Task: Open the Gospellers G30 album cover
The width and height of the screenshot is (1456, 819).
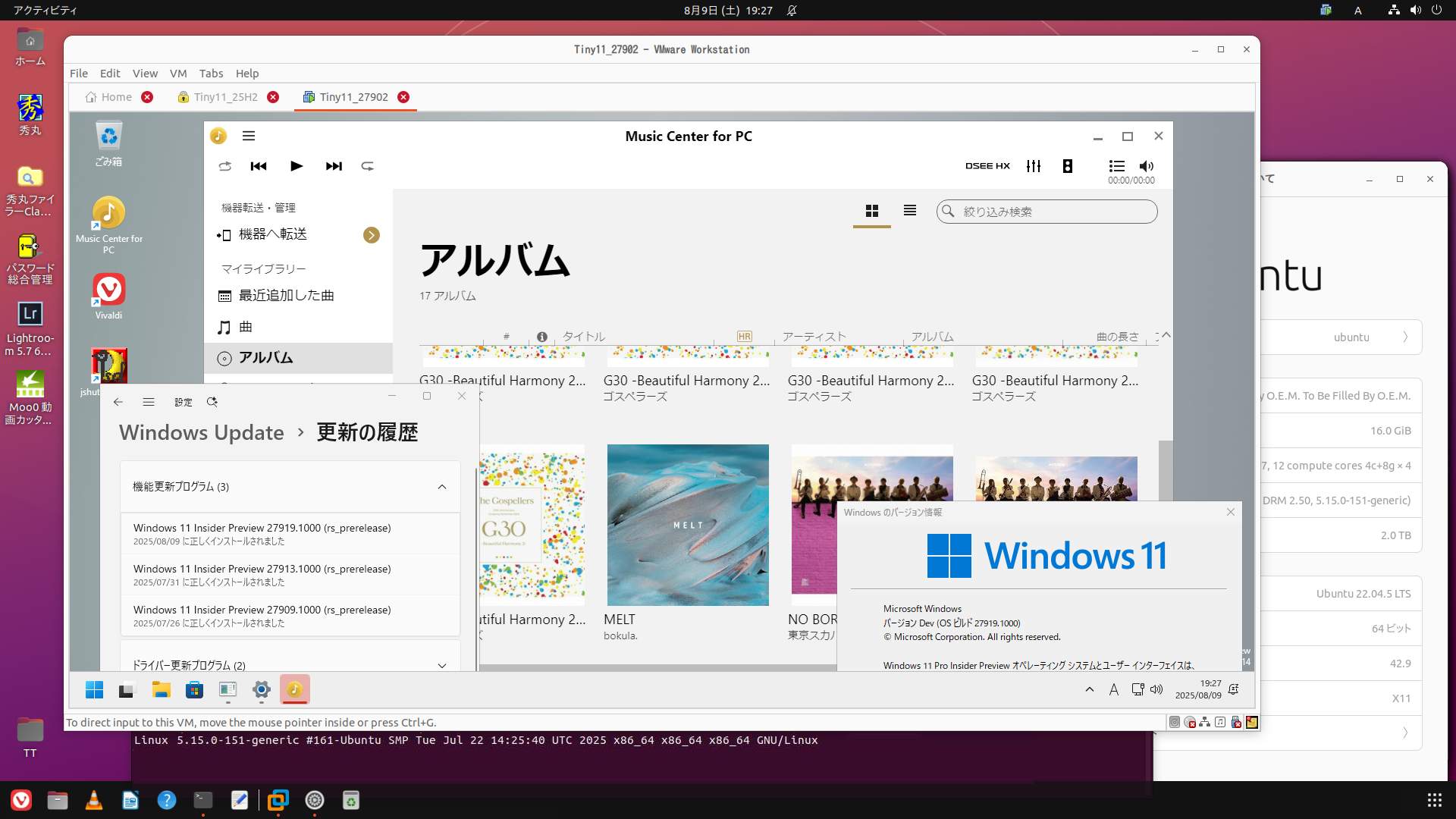Action: coord(532,525)
